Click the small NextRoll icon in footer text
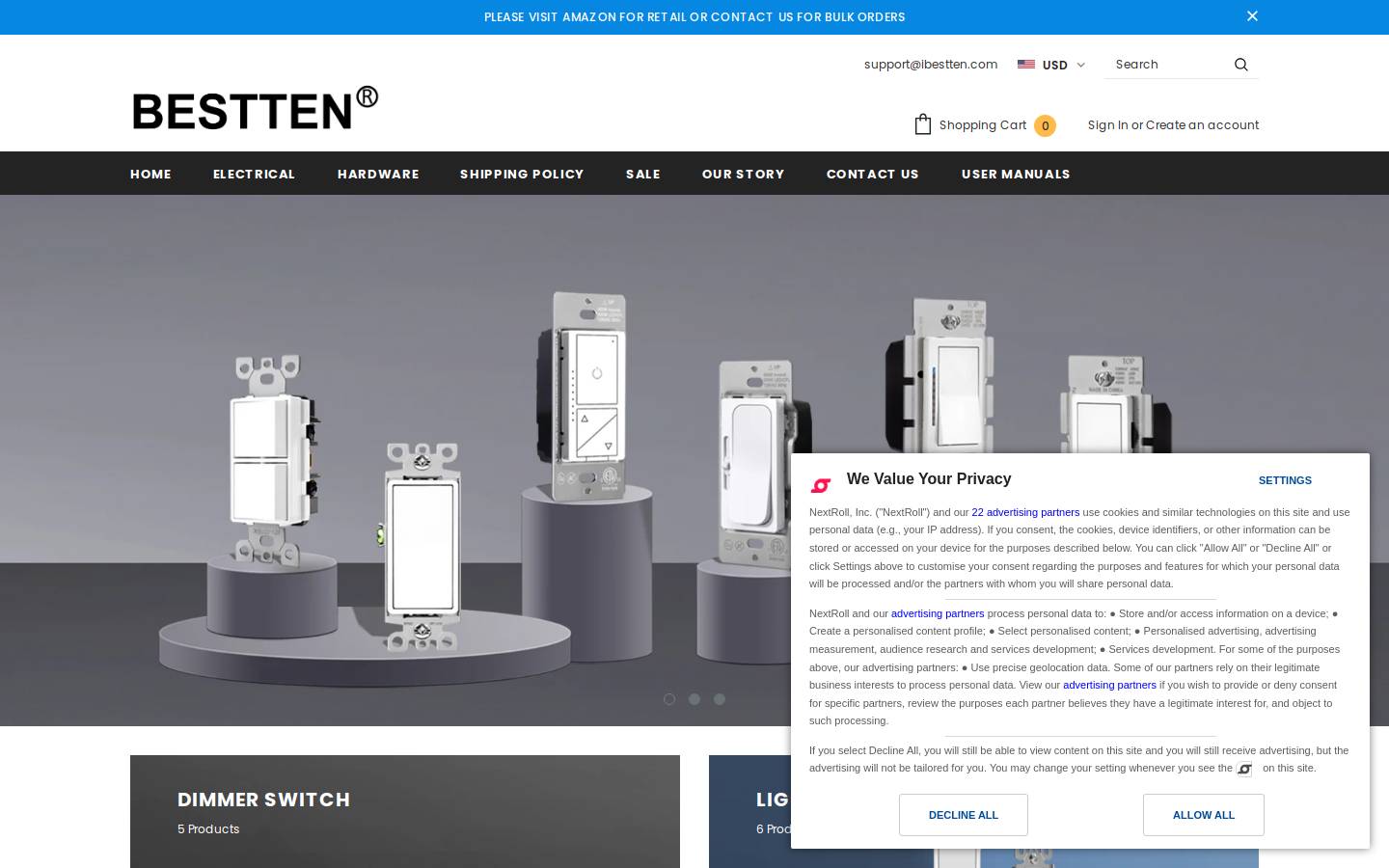This screenshot has width=1389, height=868. pos(1245,769)
